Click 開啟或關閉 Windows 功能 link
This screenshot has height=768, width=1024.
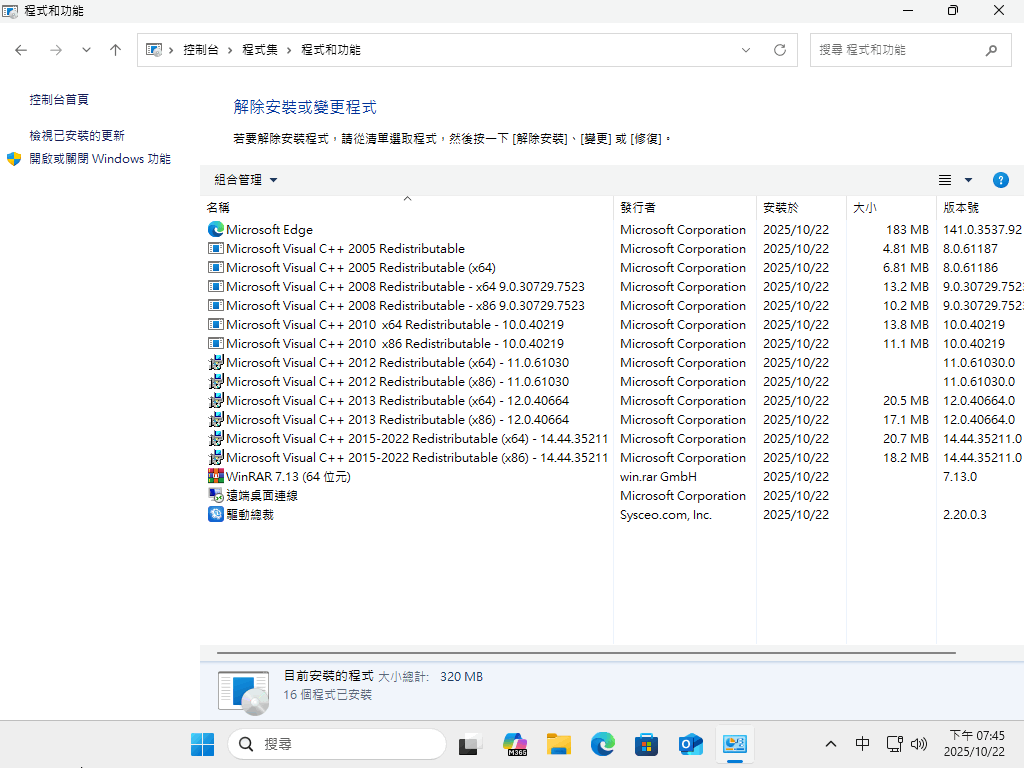100,159
